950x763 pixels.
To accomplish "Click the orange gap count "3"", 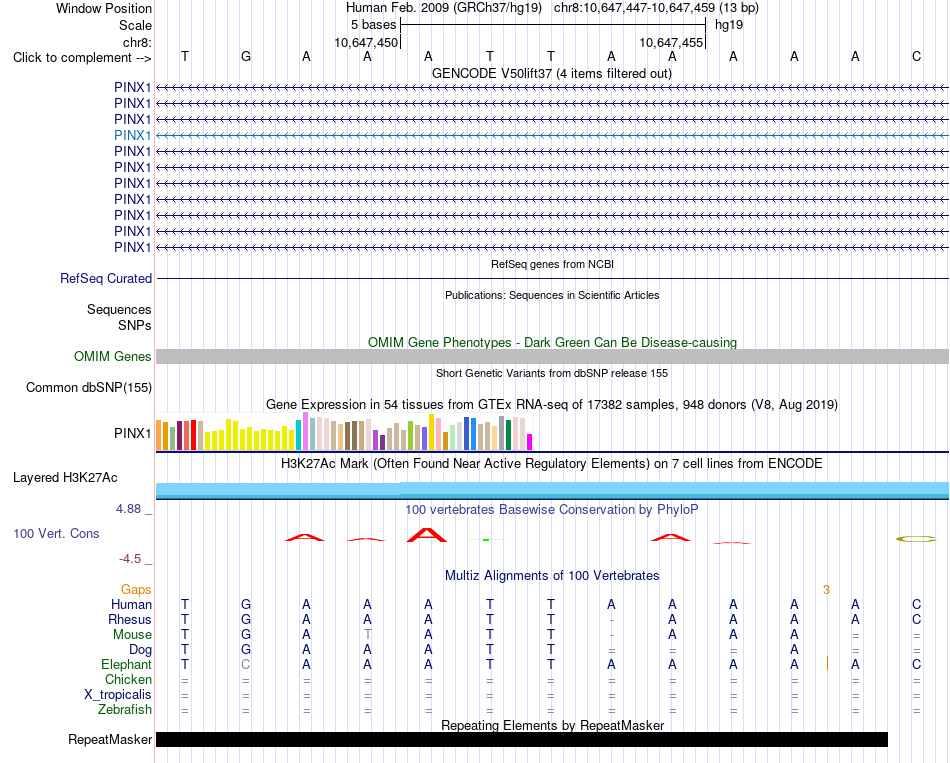I will (826, 590).
